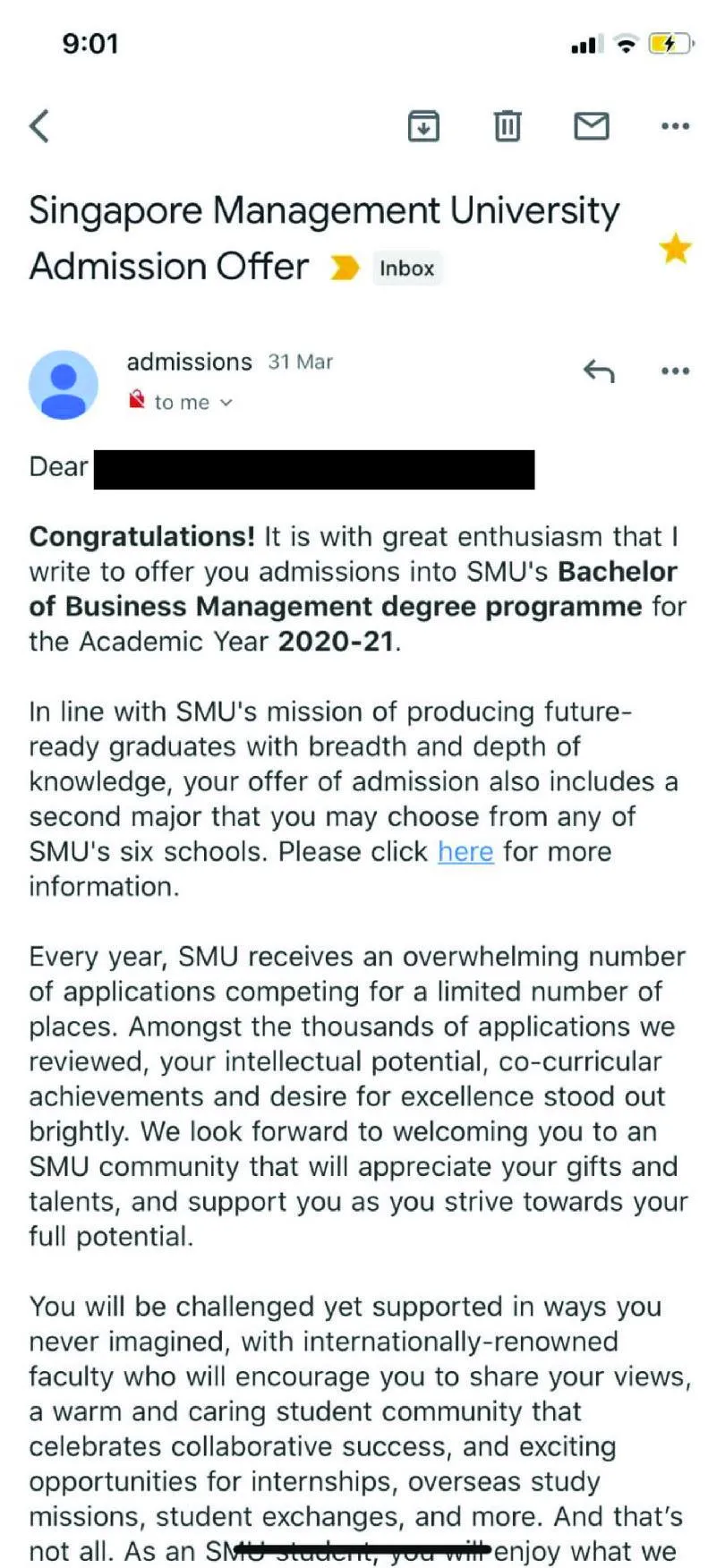The image size is (725, 1568).
Task: Tap the sender name admissions
Action: click(x=189, y=362)
